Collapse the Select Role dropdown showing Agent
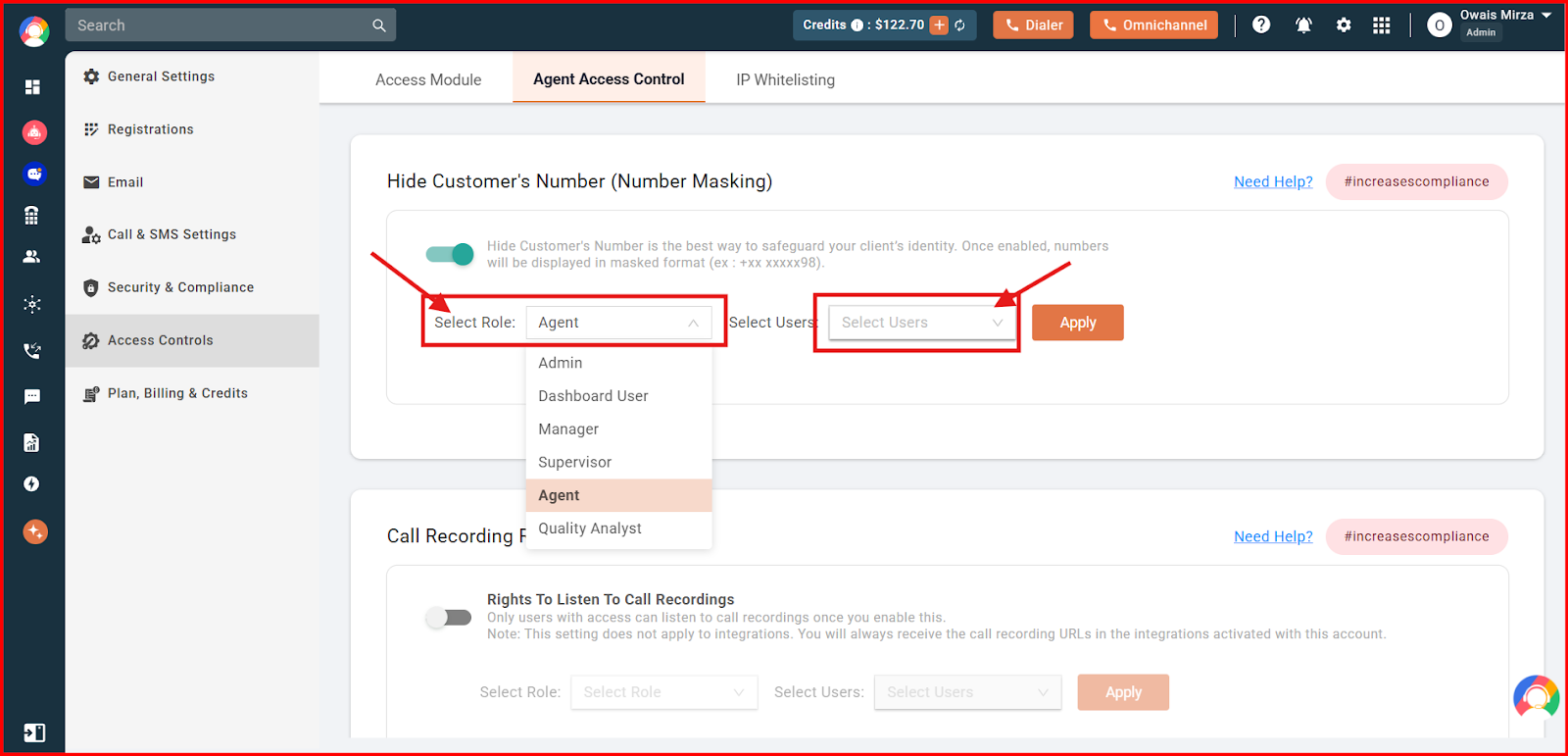Viewport: 1568px width, 756px height. click(x=618, y=323)
